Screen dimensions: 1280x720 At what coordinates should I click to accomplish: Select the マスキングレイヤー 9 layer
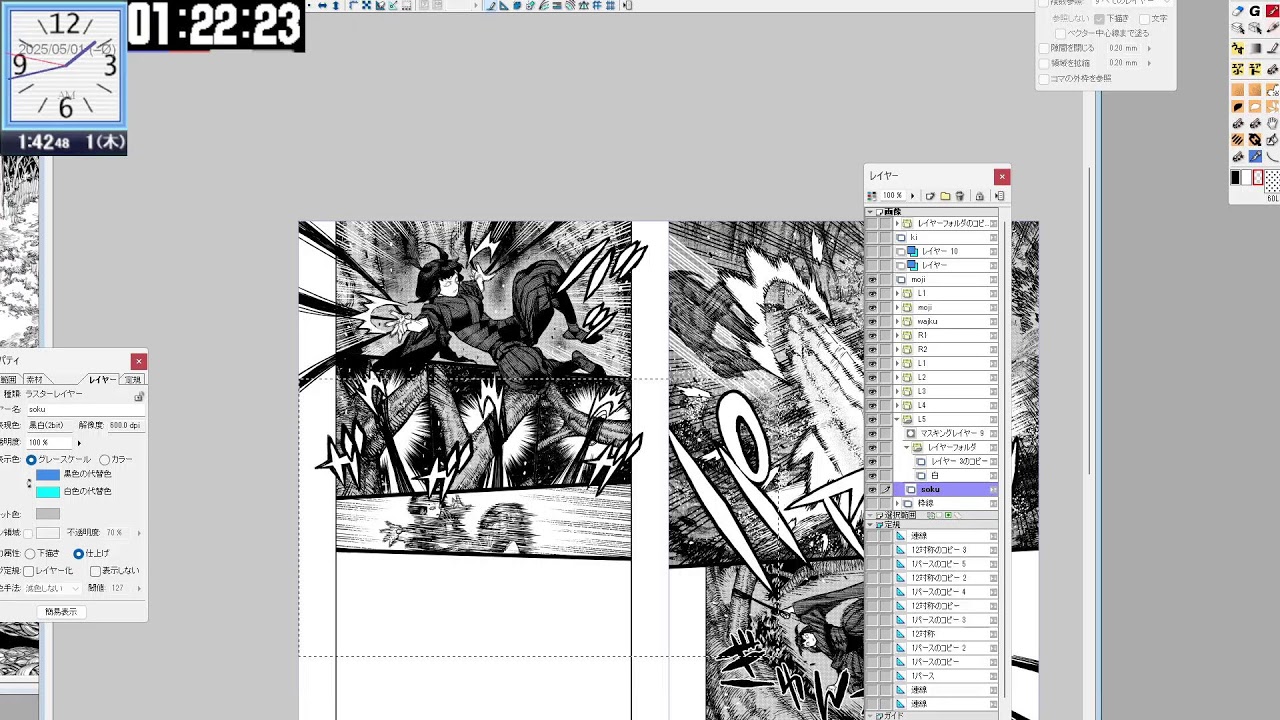click(x=952, y=434)
